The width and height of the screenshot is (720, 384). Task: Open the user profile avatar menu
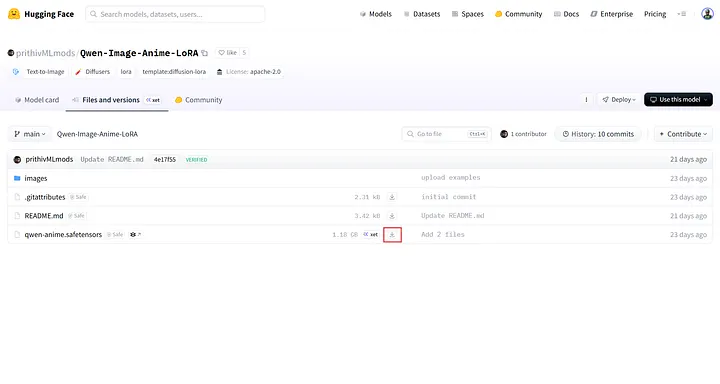(x=707, y=14)
